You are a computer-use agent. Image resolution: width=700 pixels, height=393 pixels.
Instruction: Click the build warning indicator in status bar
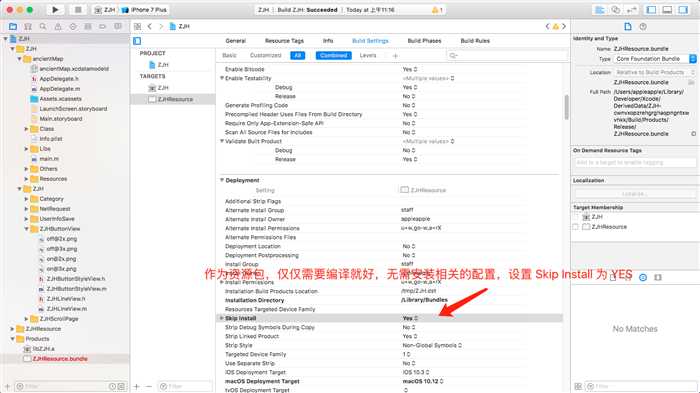tap(438, 10)
